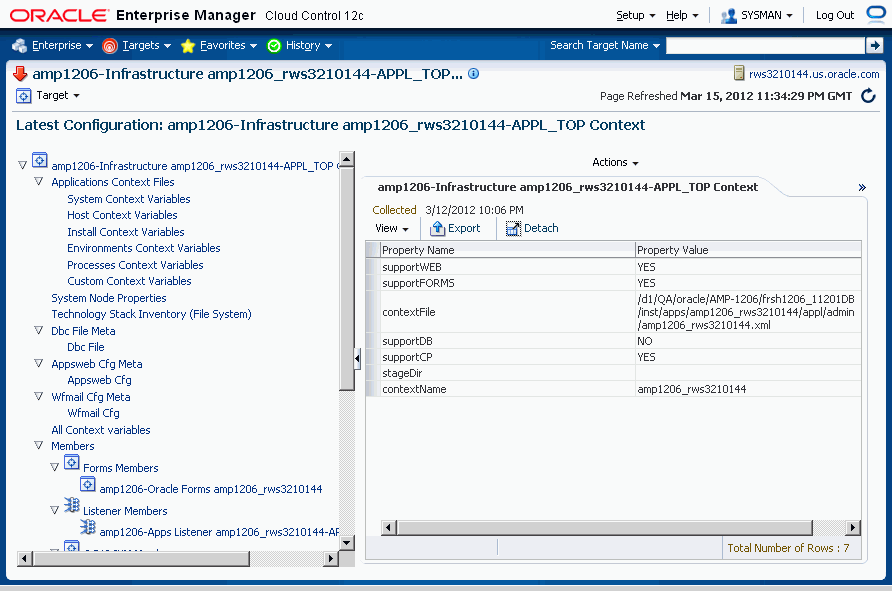Click the root context node icon in tree
892x591 pixels.
(x=39, y=160)
